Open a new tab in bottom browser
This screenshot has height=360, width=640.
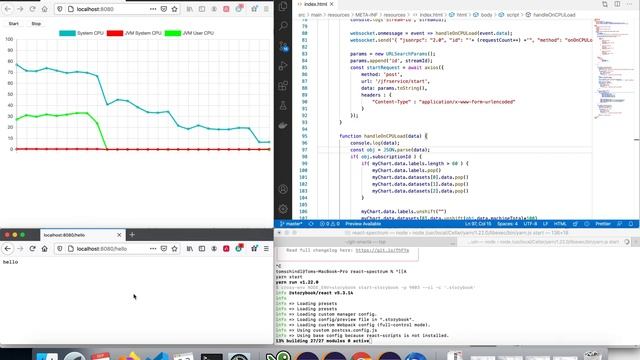tap(132, 235)
